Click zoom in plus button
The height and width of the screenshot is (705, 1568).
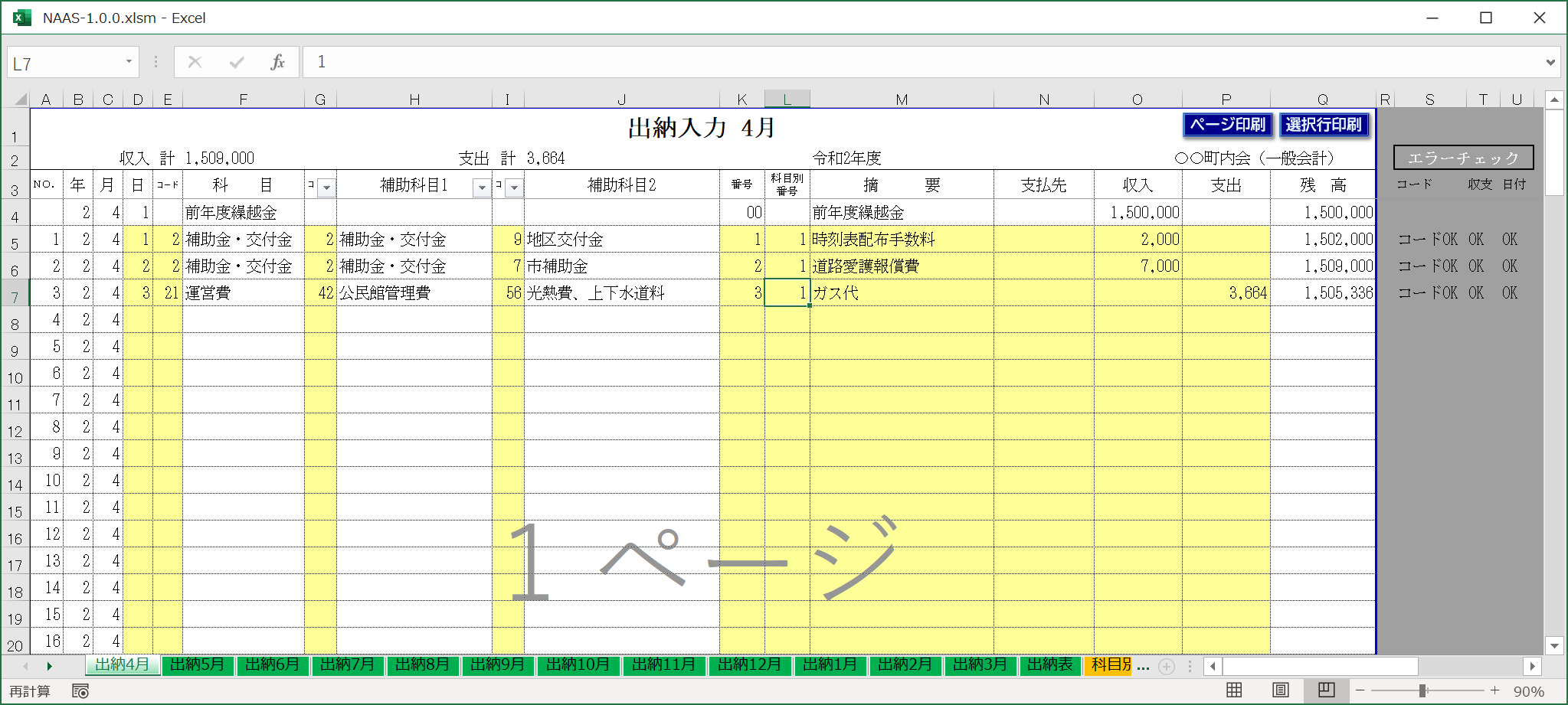coord(1494,690)
